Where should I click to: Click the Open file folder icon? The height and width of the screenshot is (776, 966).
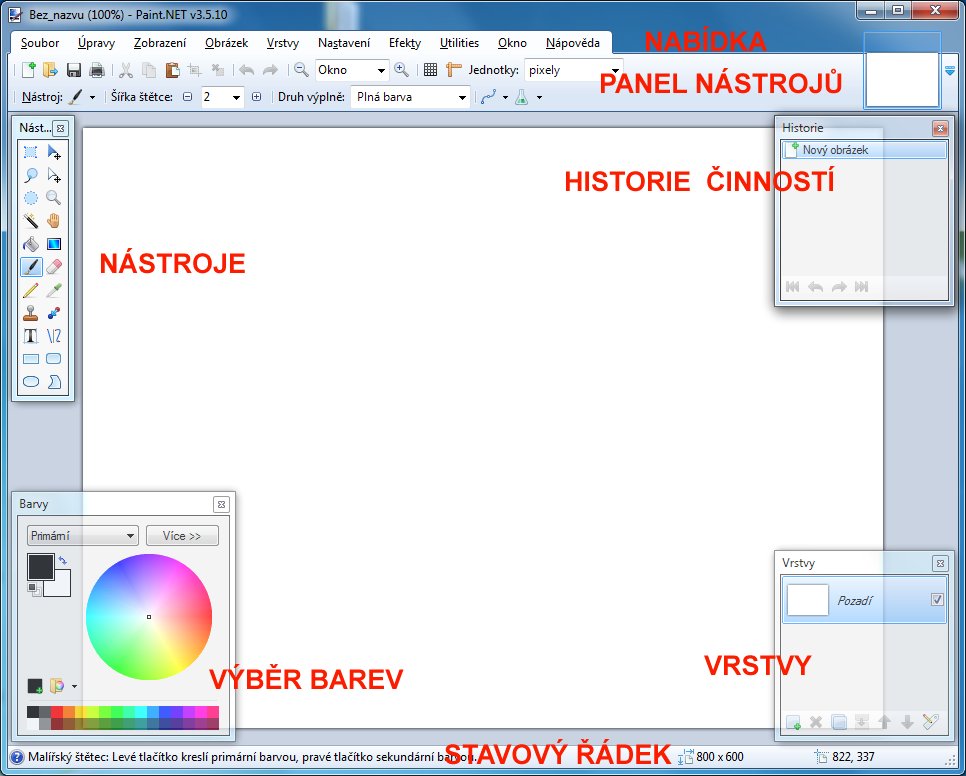(x=51, y=70)
